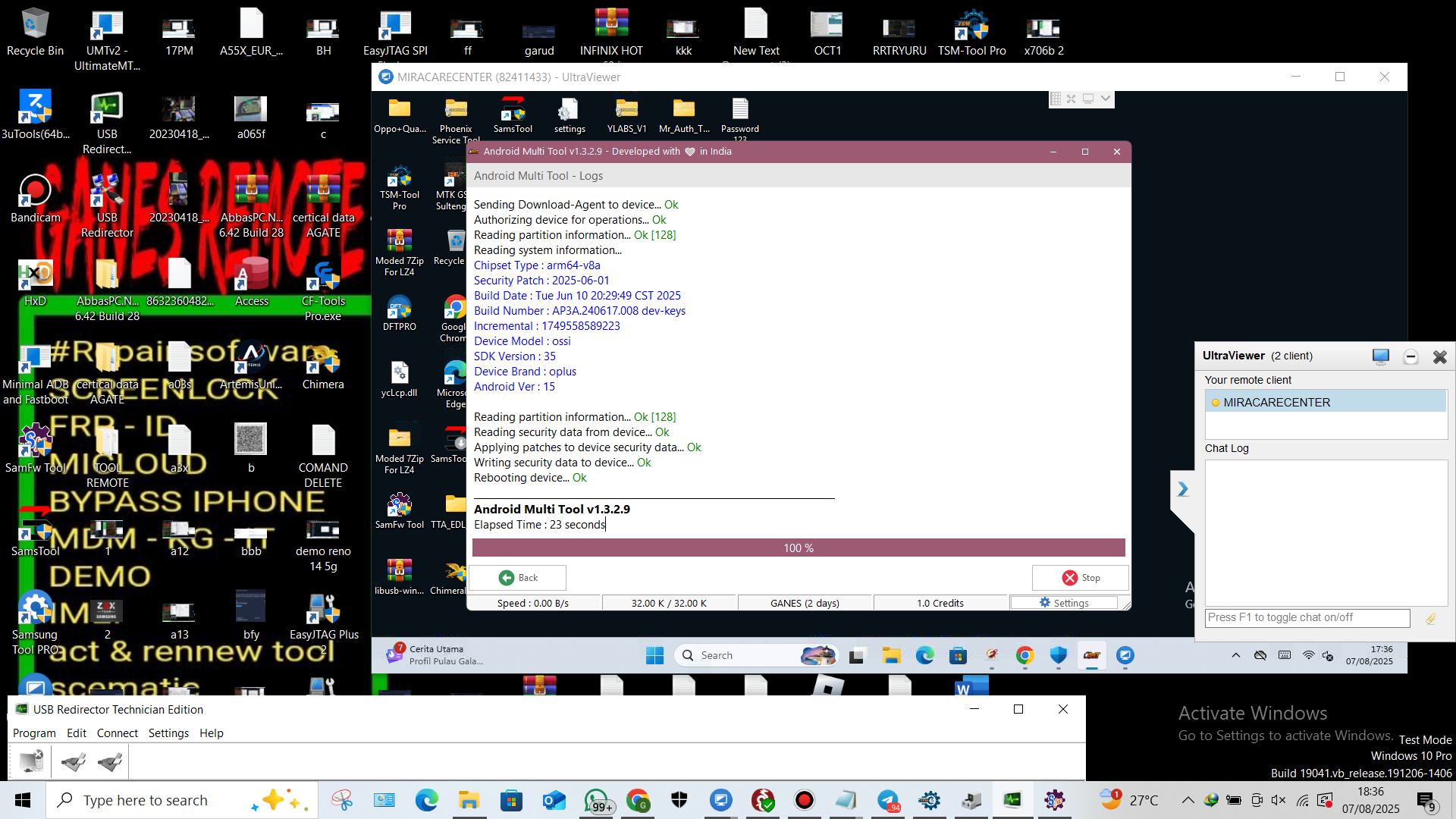Viewport: 1456px width, 819px height.
Task: Launch EasyJTAG SPI desktop shortcut
Action: [395, 32]
